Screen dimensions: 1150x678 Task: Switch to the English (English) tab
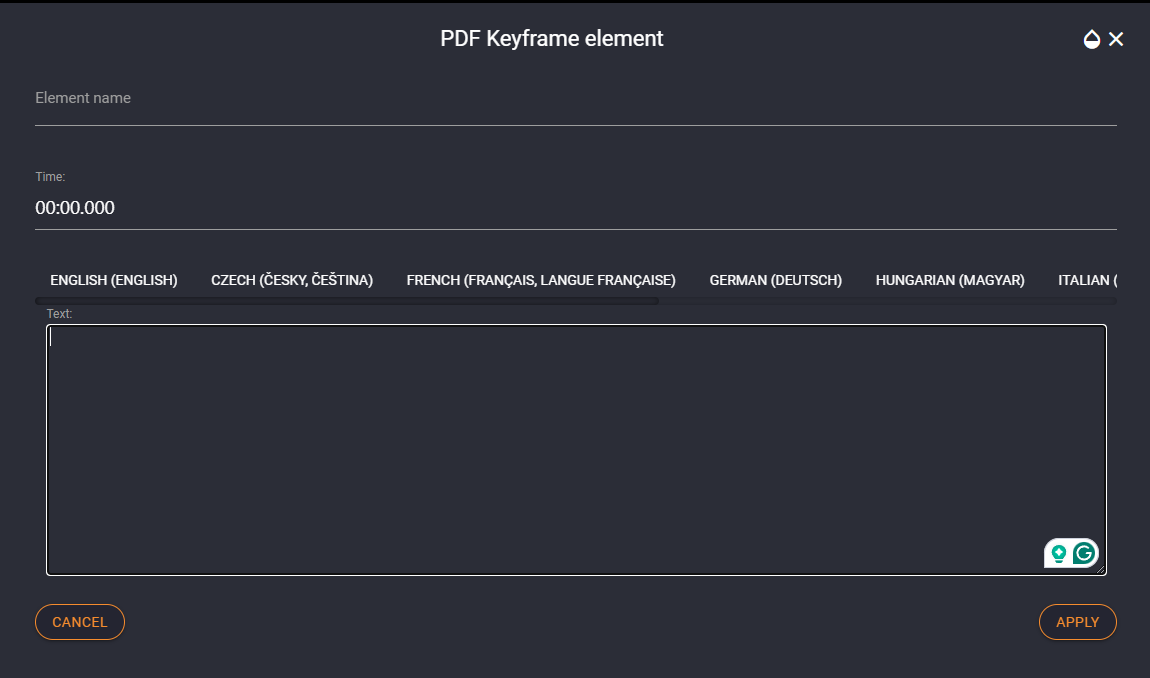[114, 280]
